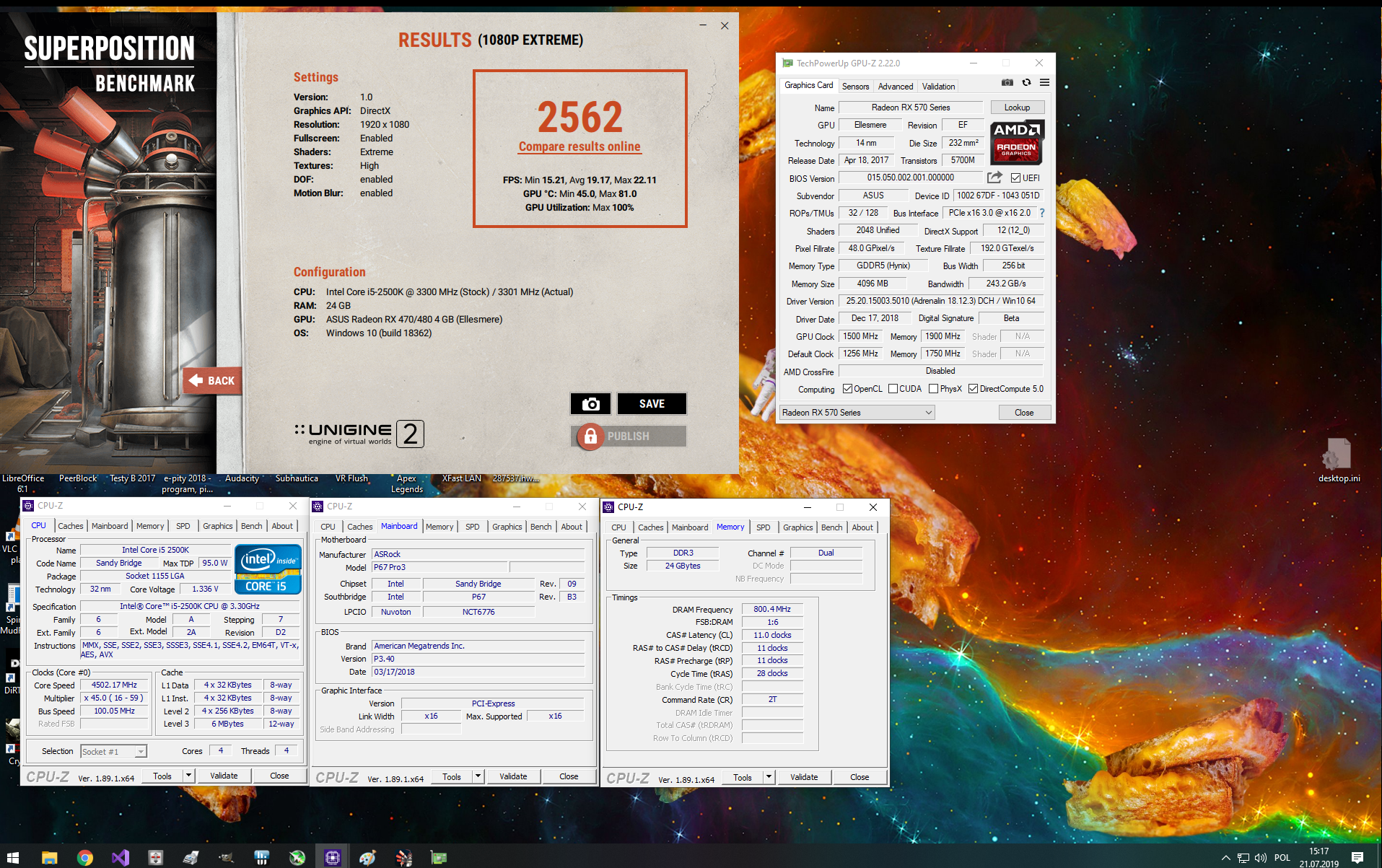This screenshot has width=1382, height=868.
Task: Click the Lookup button in GPU-Z
Action: (x=1017, y=108)
